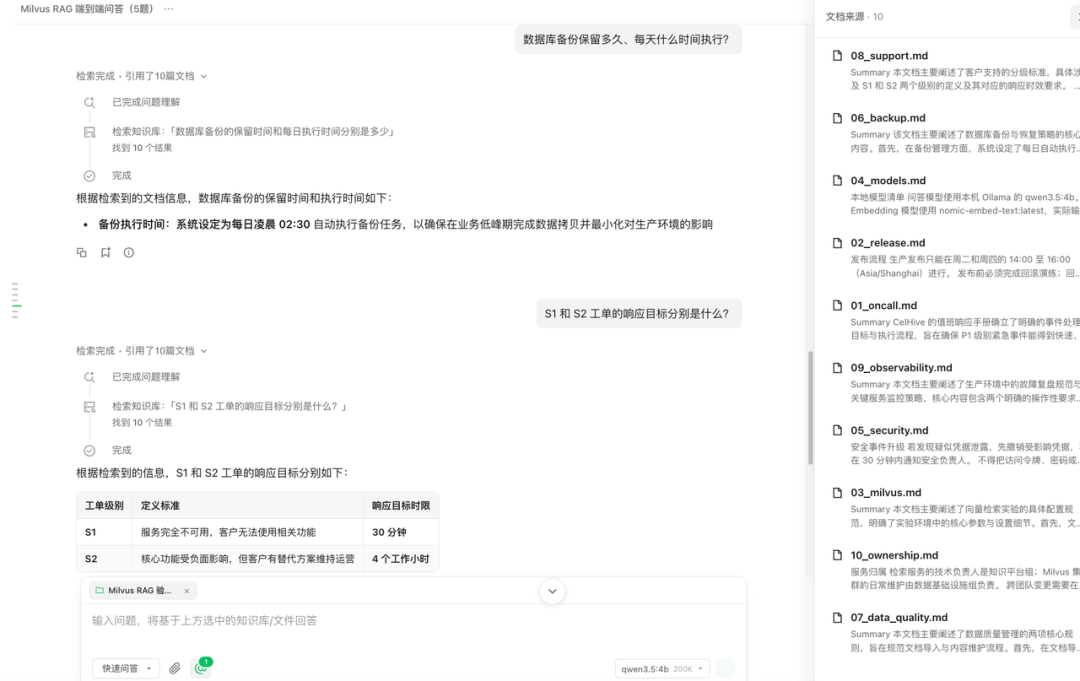Open info icon below the backup answer
The width and height of the screenshot is (1080, 681).
(129, 253)
